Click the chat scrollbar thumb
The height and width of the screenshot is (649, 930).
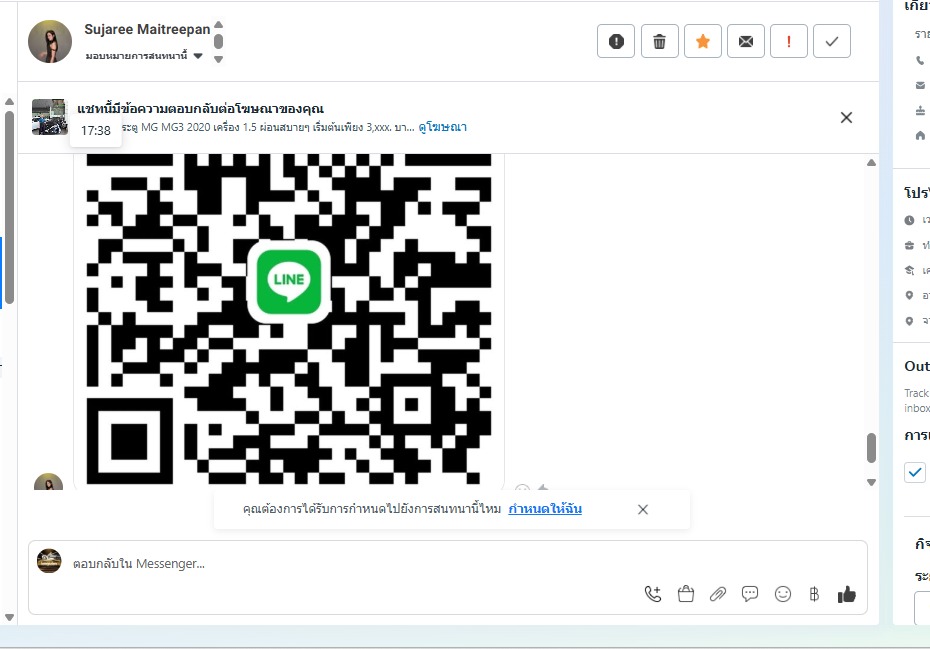tap(871, 448)
